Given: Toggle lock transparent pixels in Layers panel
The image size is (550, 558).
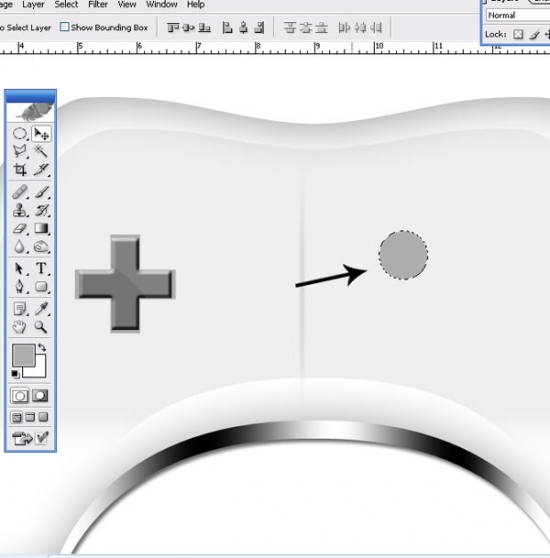Looking at the screenshot, I should (x=518, y=34).
